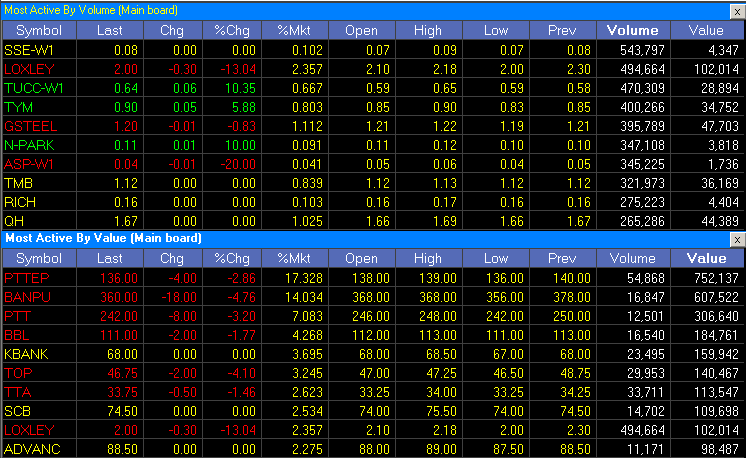Sort Volume table by %Chg column header

tap(232, 30)
